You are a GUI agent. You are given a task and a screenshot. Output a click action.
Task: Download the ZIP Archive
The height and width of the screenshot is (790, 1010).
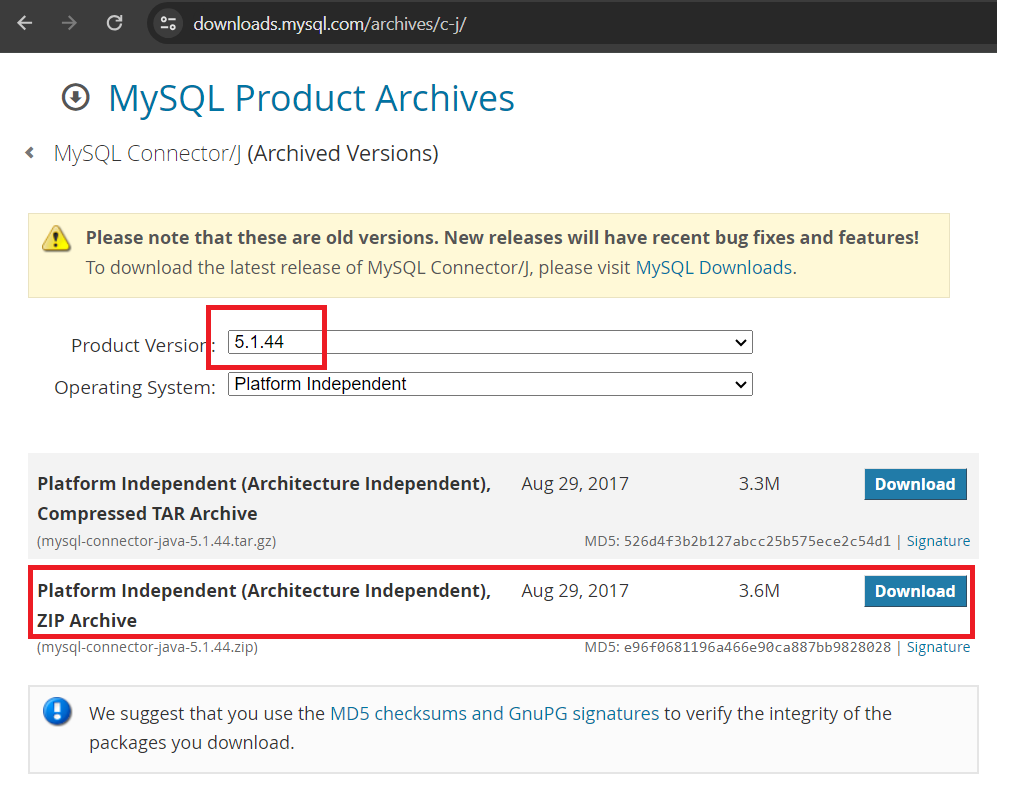point(915,591)
